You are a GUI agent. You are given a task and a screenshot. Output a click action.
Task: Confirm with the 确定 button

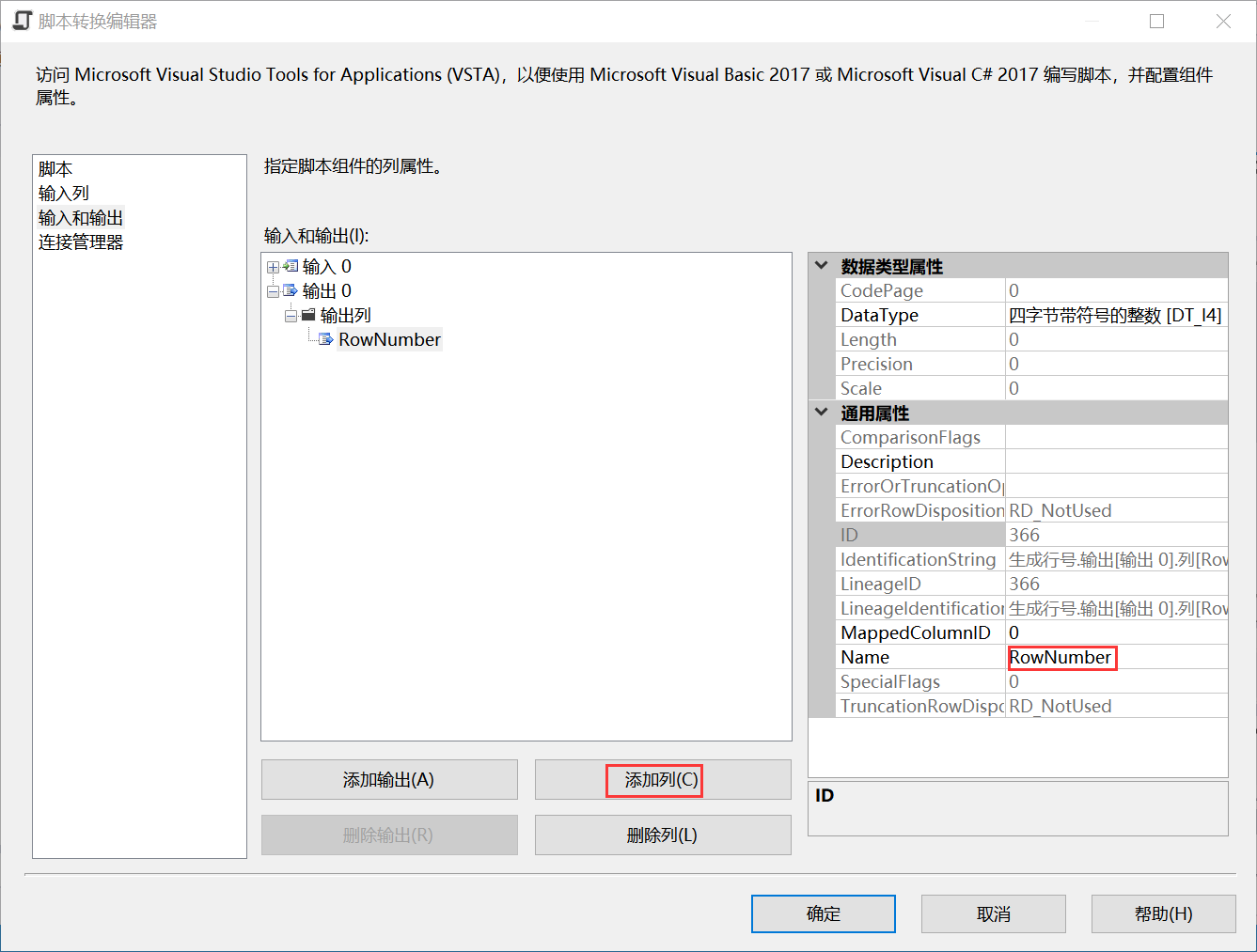click(824, 913)
